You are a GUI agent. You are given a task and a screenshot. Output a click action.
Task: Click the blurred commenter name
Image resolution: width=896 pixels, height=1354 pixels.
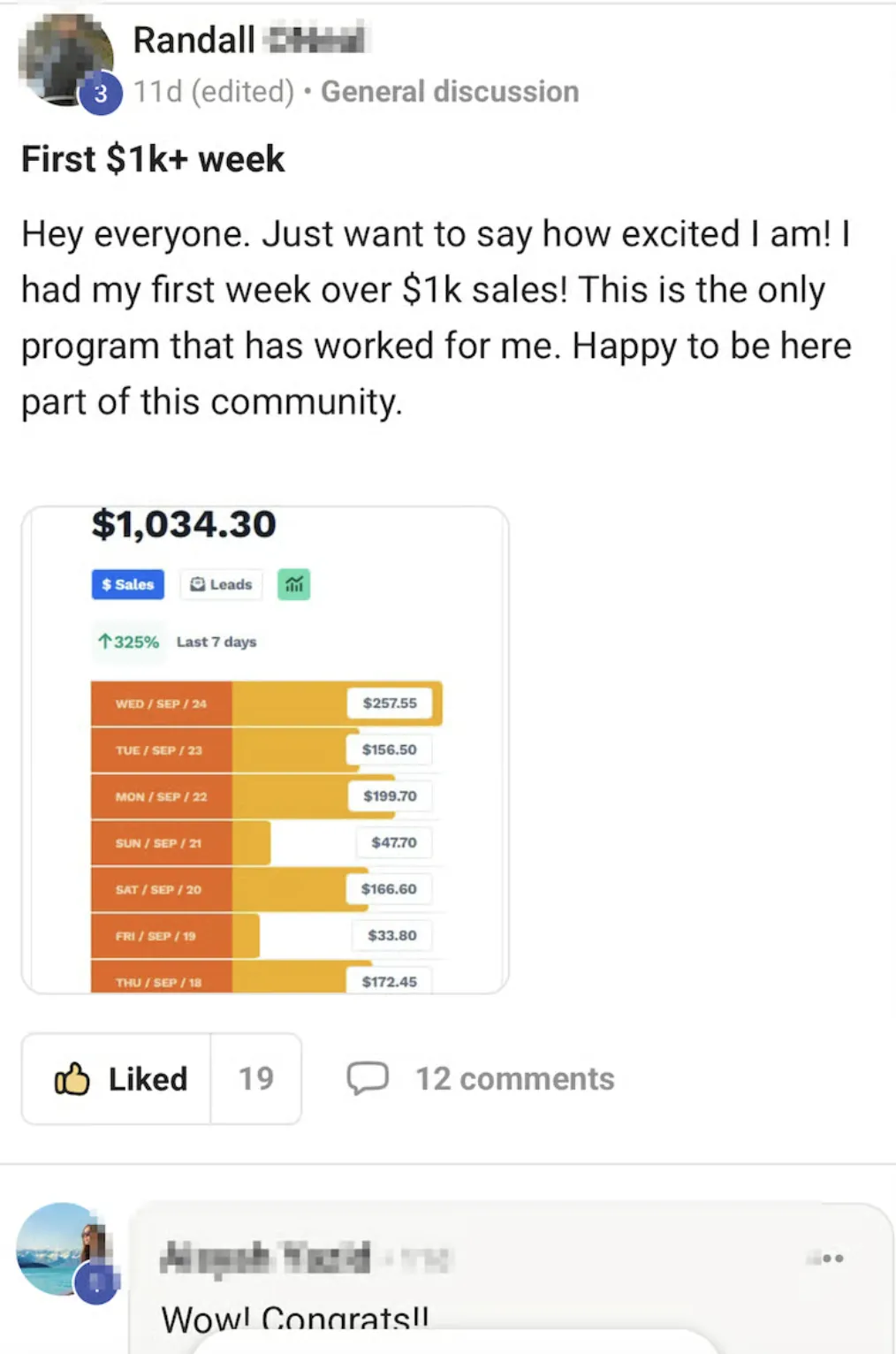pyautogui.click(x=265, y=1257)
